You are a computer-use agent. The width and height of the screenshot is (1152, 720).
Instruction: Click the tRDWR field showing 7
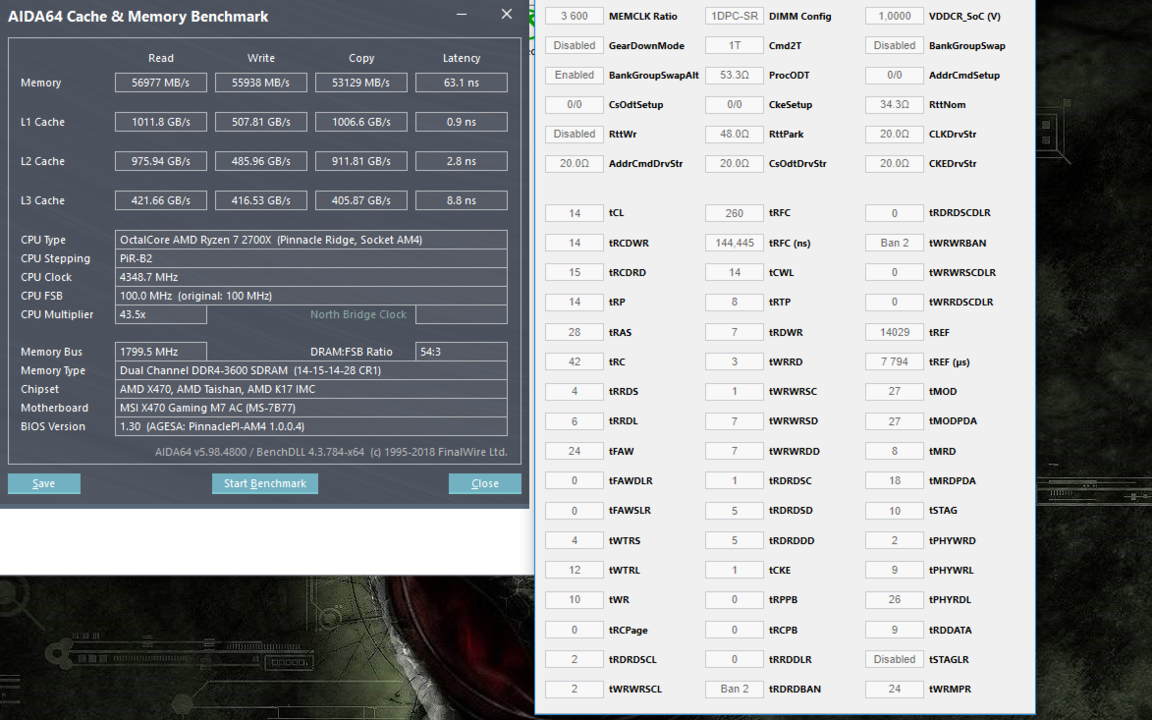(x=735, y=332)
